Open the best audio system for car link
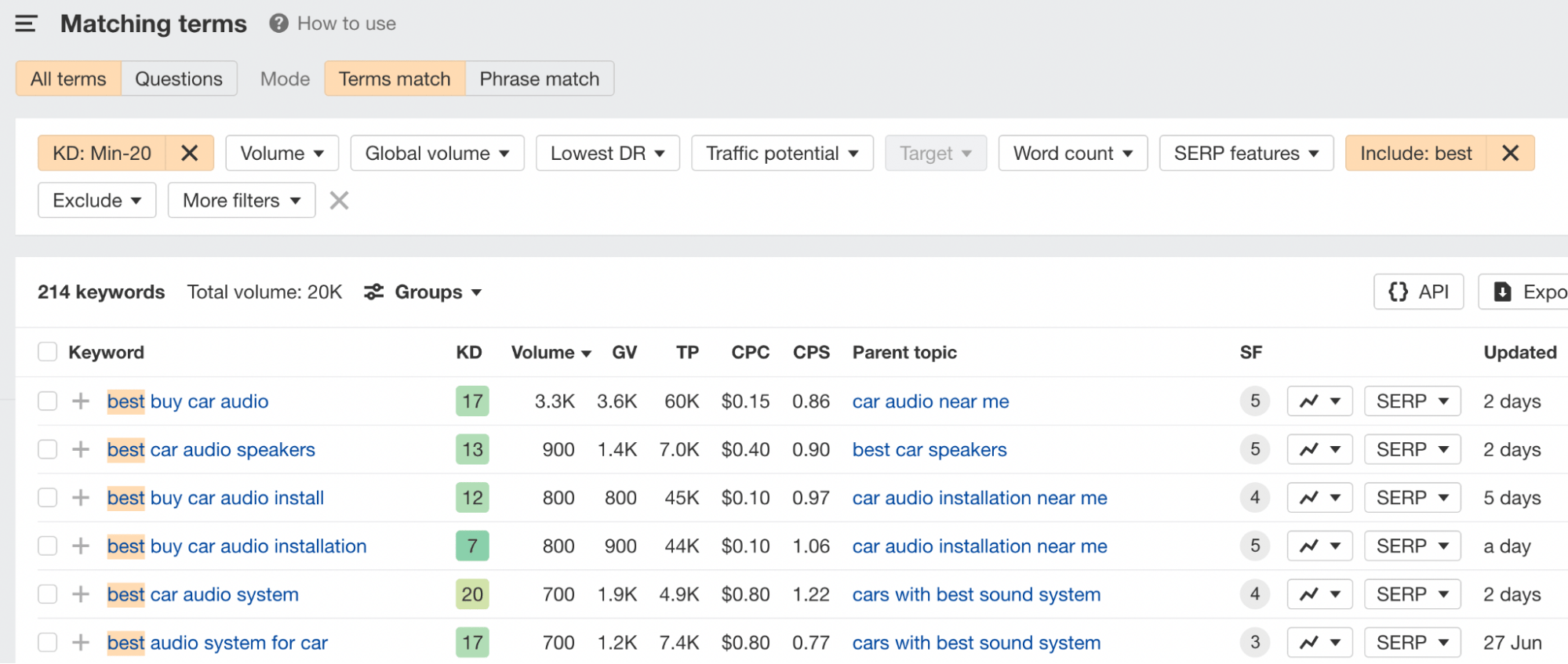Screen dimensions: 1568x664 217,643
